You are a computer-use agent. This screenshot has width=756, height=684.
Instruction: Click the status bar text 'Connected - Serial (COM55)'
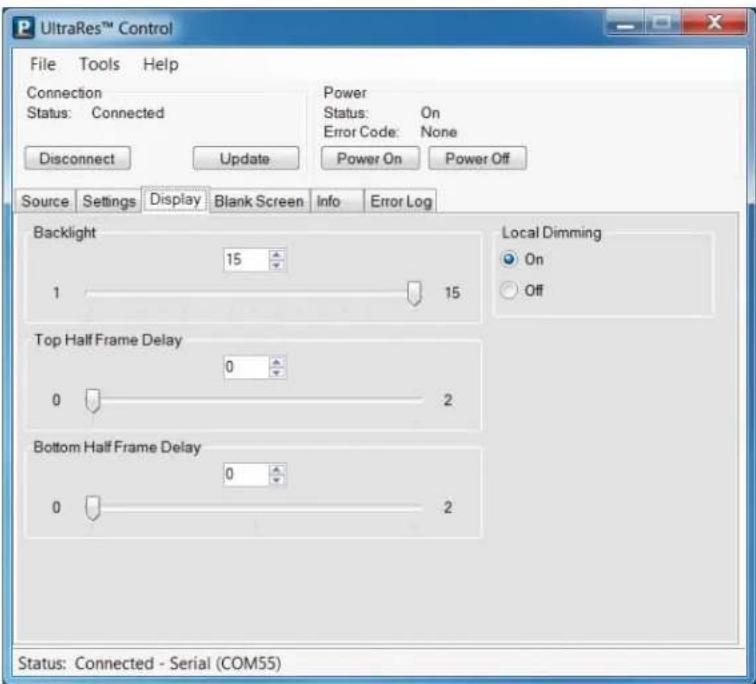tap(178, 663)
